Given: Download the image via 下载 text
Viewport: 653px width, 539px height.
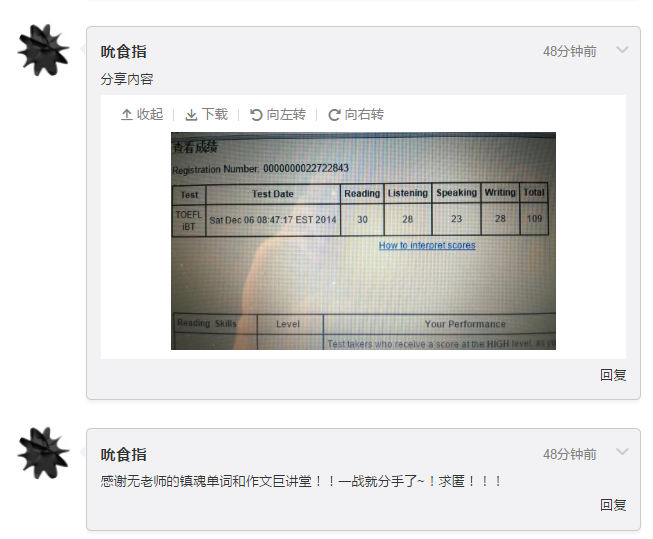Looking at the screenshot, I should pyautogui.click(x=215, y=114).
